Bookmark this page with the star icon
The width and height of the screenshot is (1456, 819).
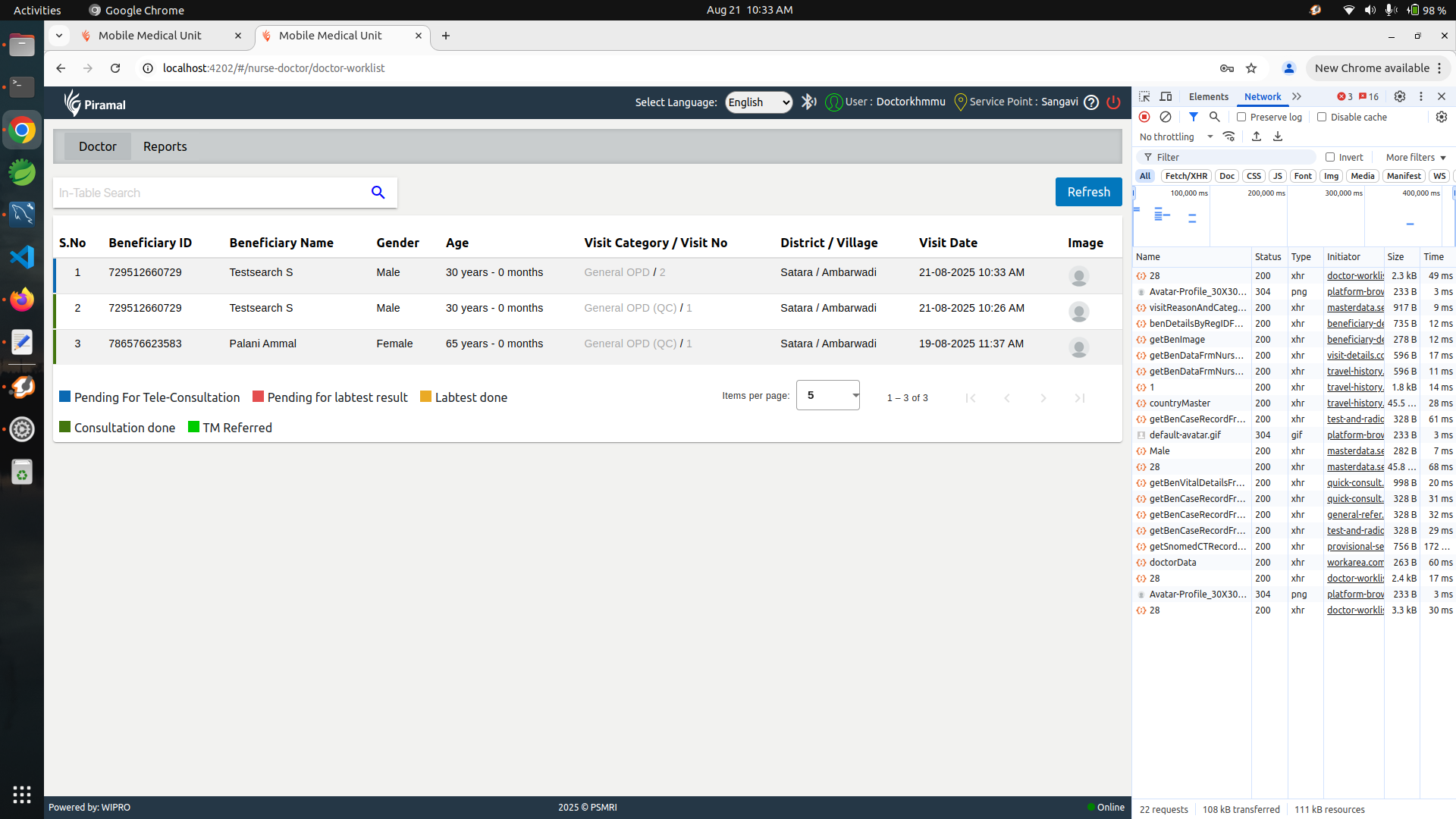coord(1251,68)
